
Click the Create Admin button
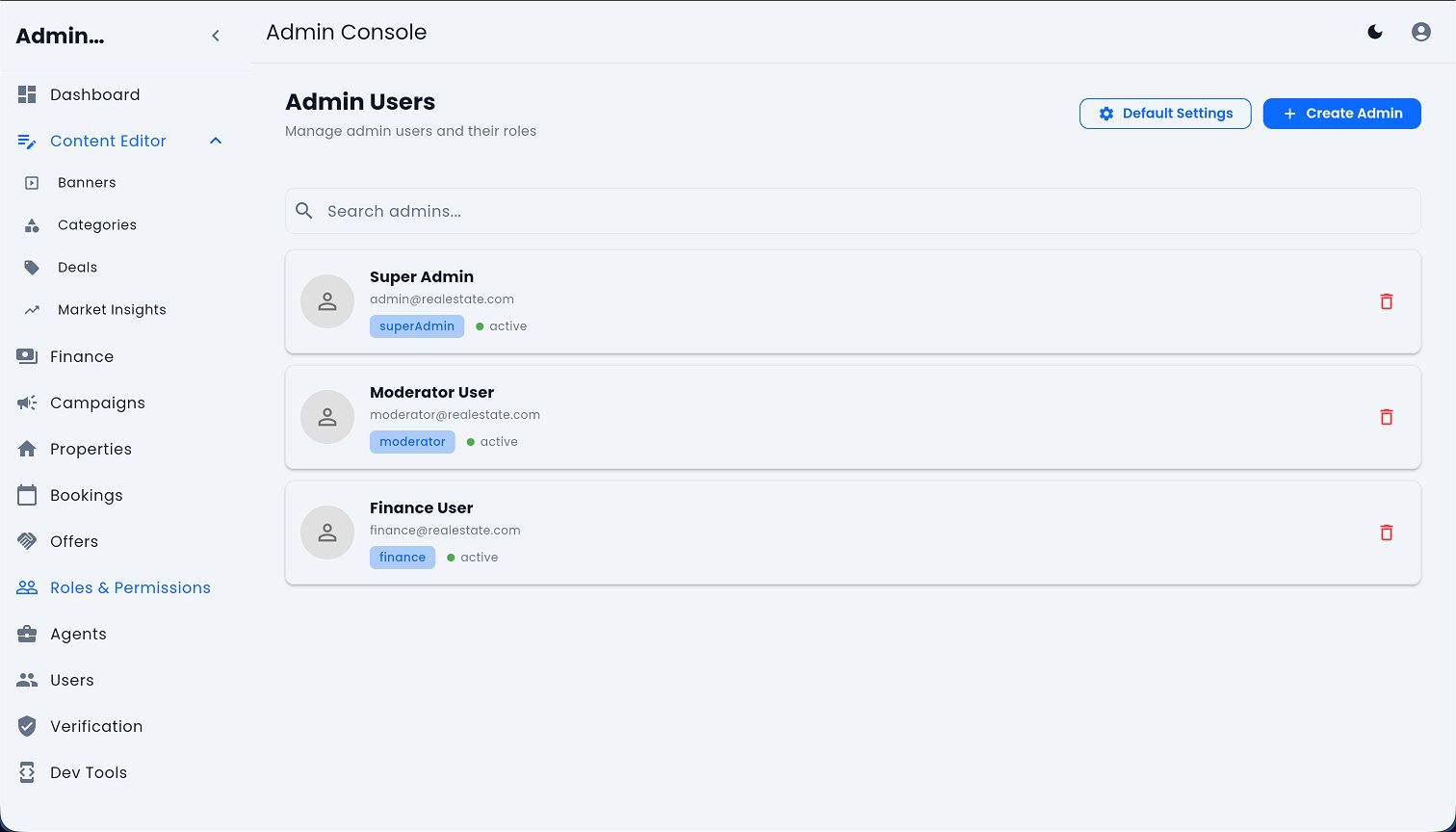[1341, 113]
